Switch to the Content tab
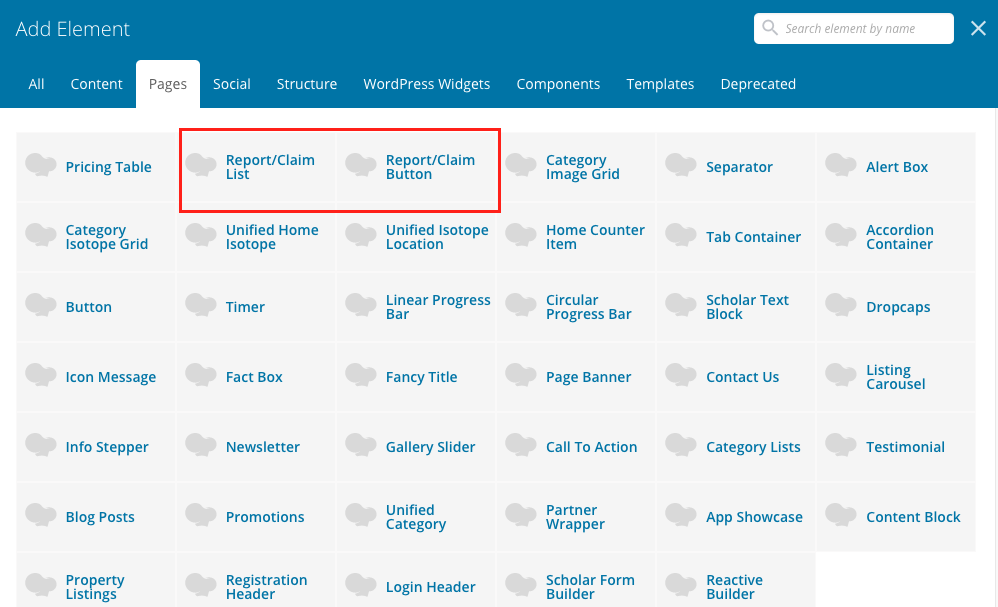This screenshot has width=998, height=607. pos(96,84)
